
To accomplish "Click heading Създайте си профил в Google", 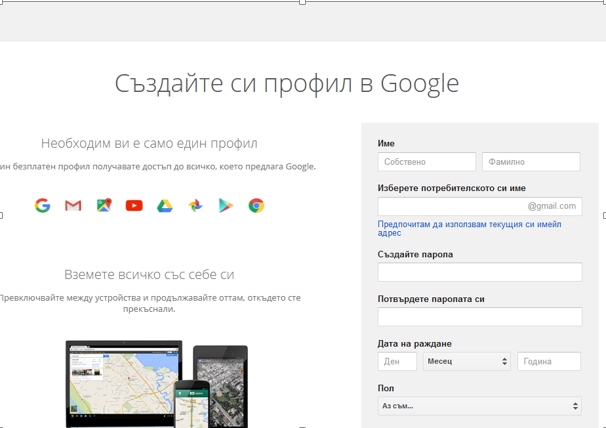I will [287, 84].
